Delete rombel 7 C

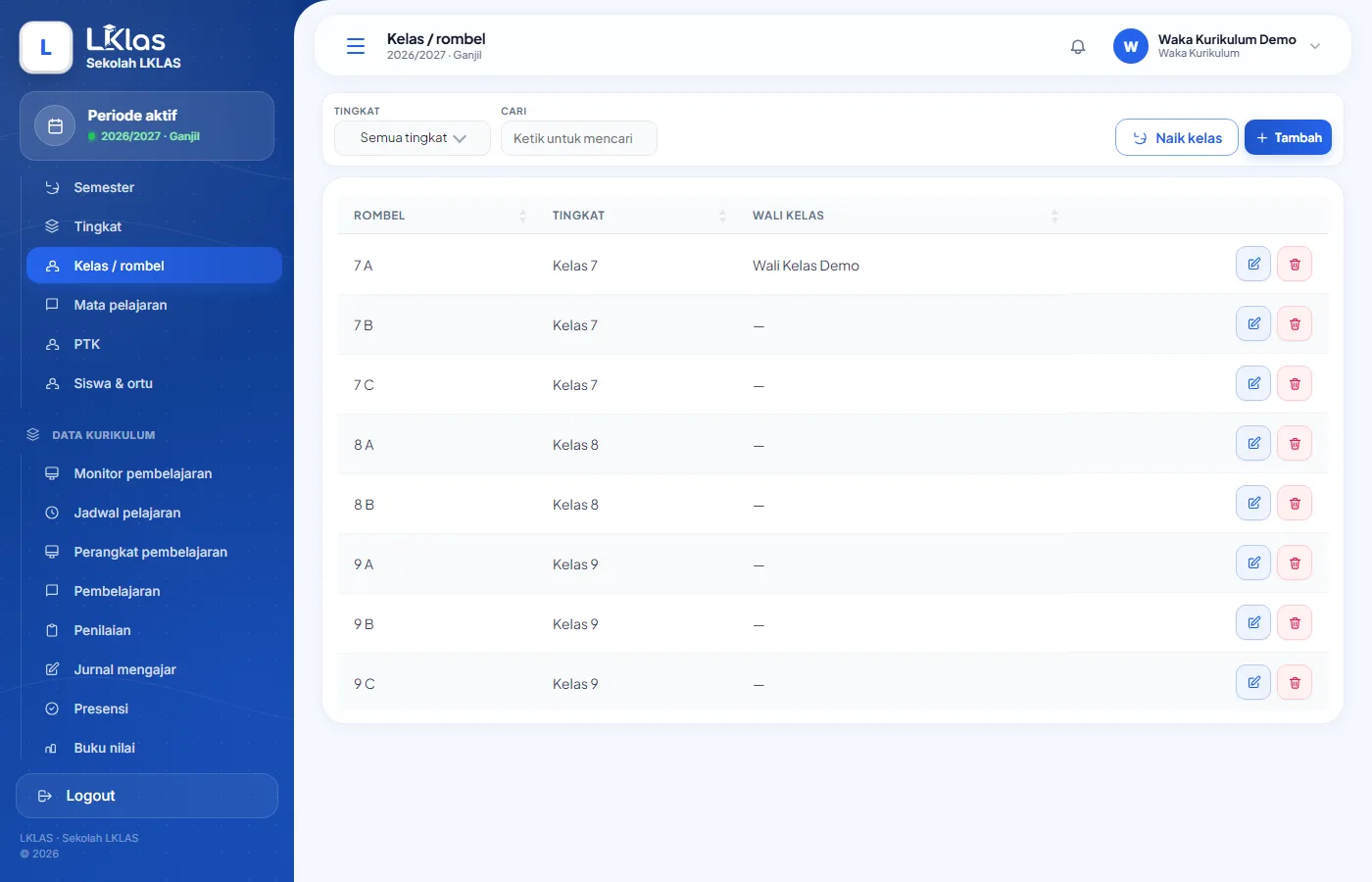coord(1295,383)
